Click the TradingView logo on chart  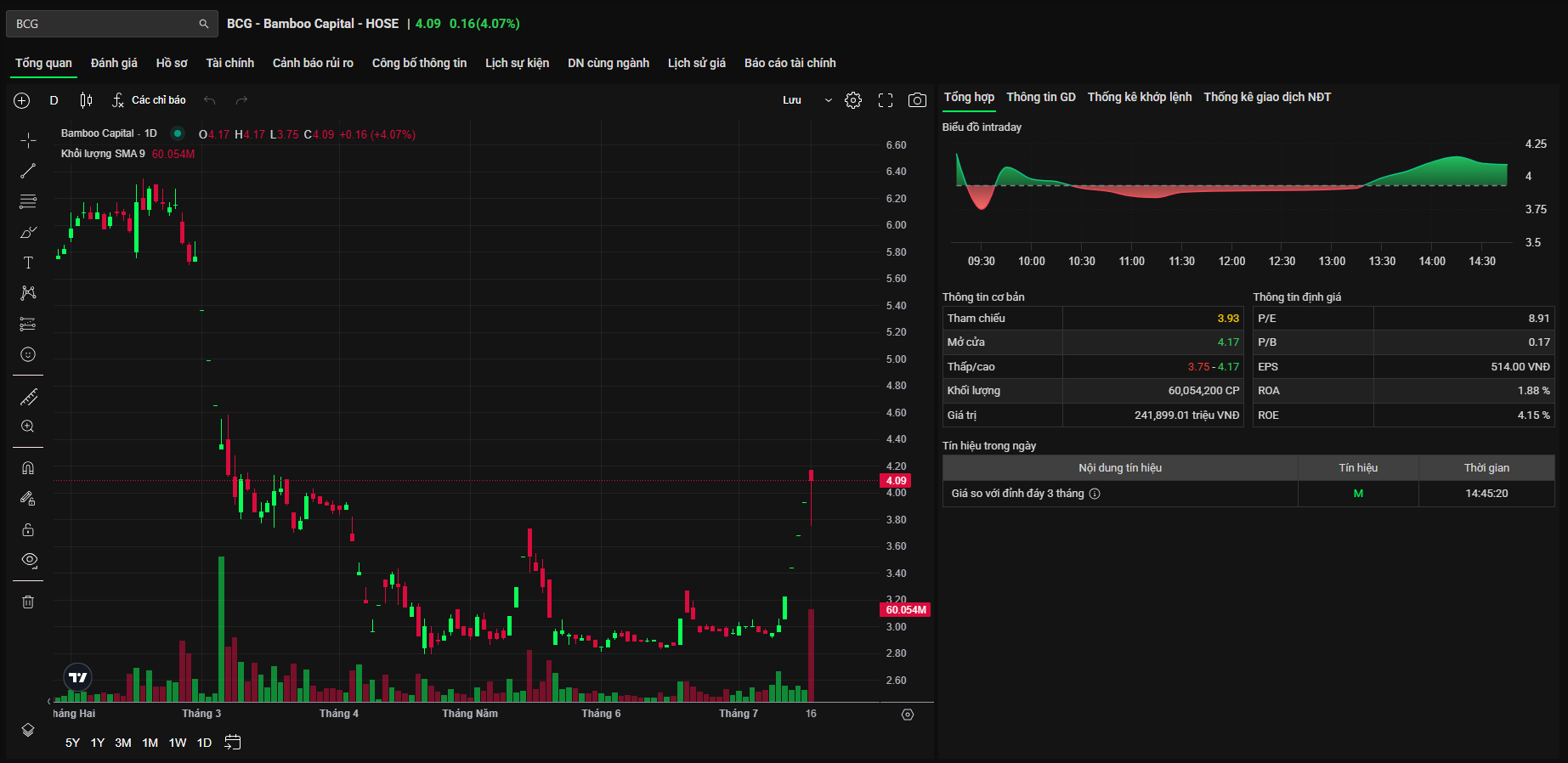[78, 677]
